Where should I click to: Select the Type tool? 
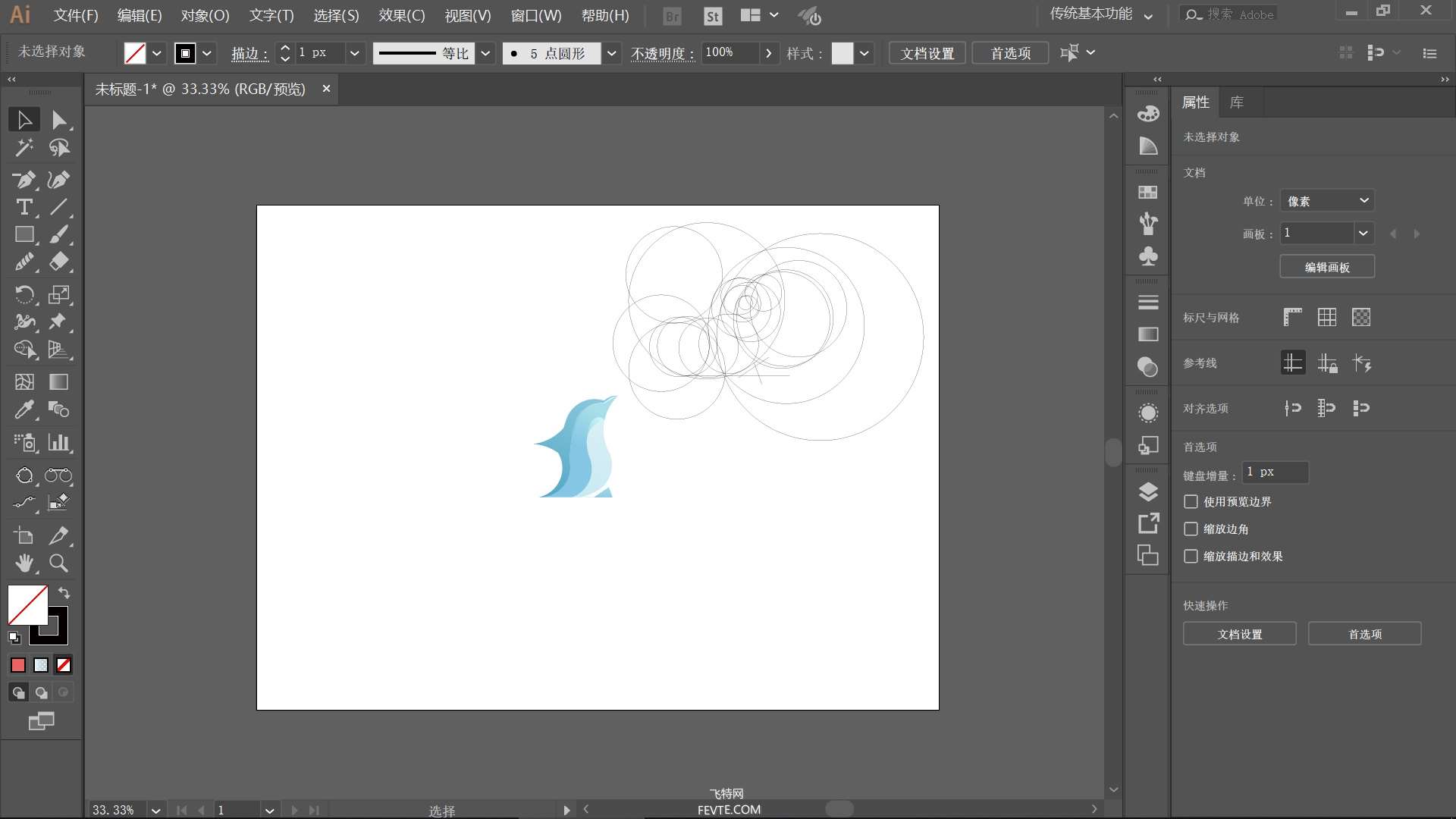[x=24, y=207]
